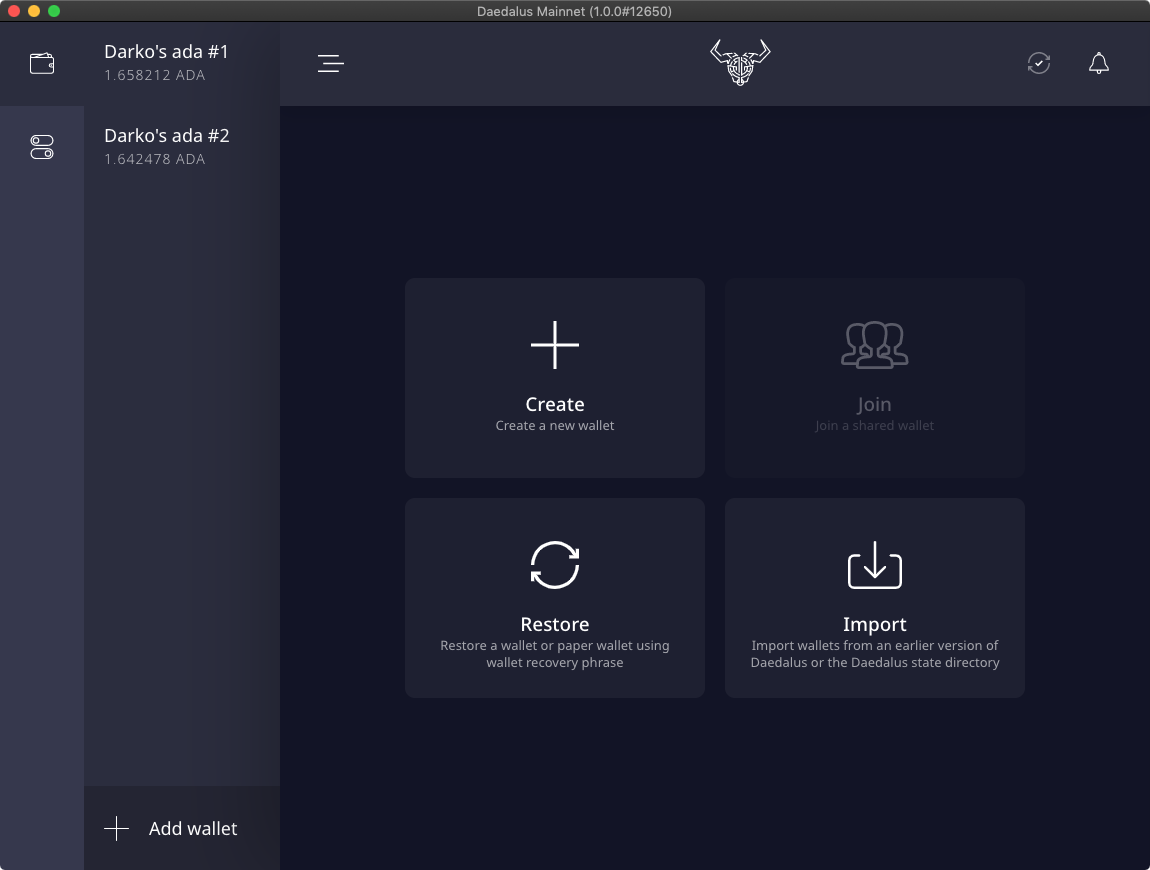Click the Import wallets description text
This screenshot has height=870, width=1150.
tap(874, 654)
